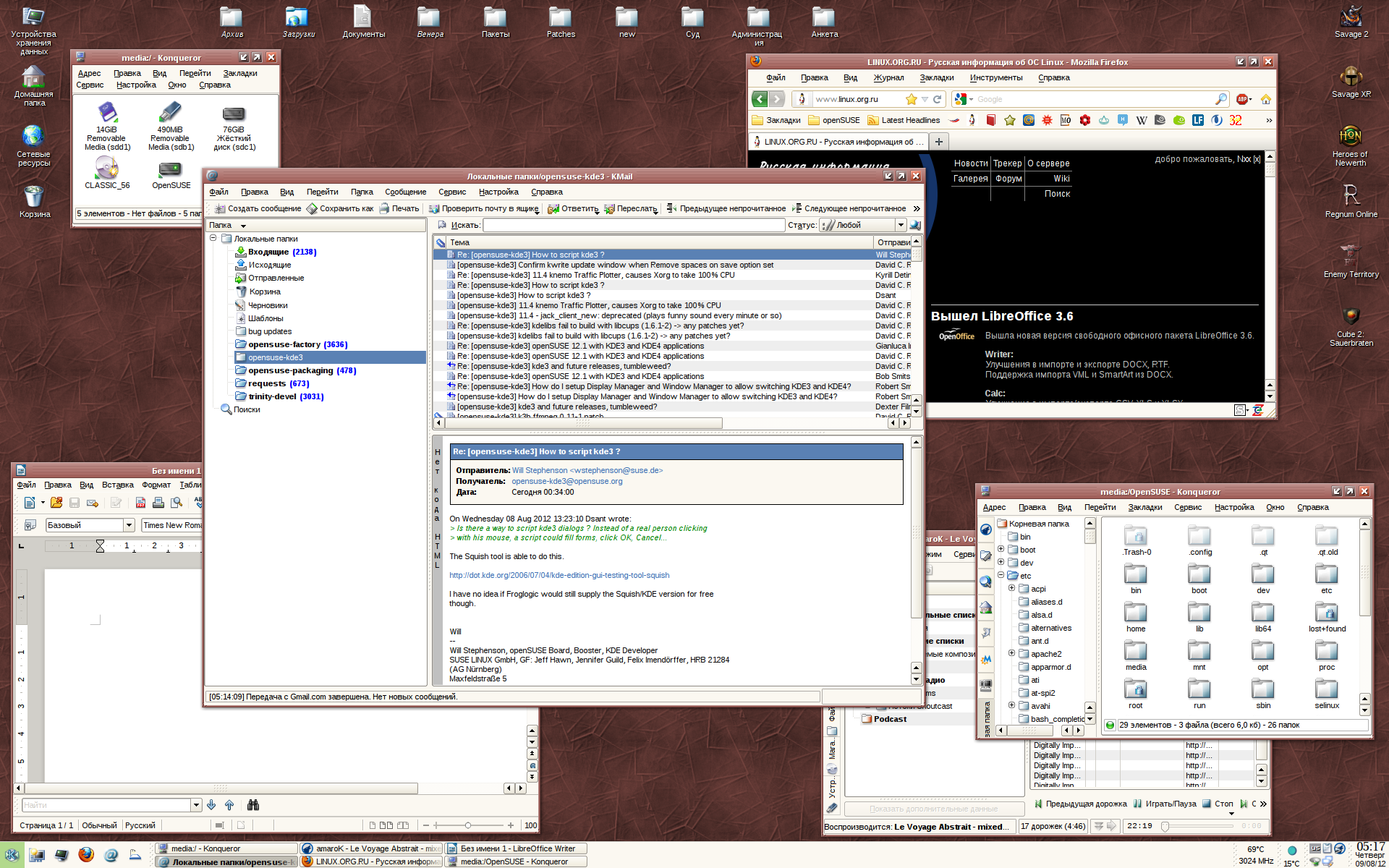The height and width of the screenshot is (868, 1389).
Task: Expand the Firefox bookmarks toolbar overflow chevron
Action: click(x=1269, y=120)
